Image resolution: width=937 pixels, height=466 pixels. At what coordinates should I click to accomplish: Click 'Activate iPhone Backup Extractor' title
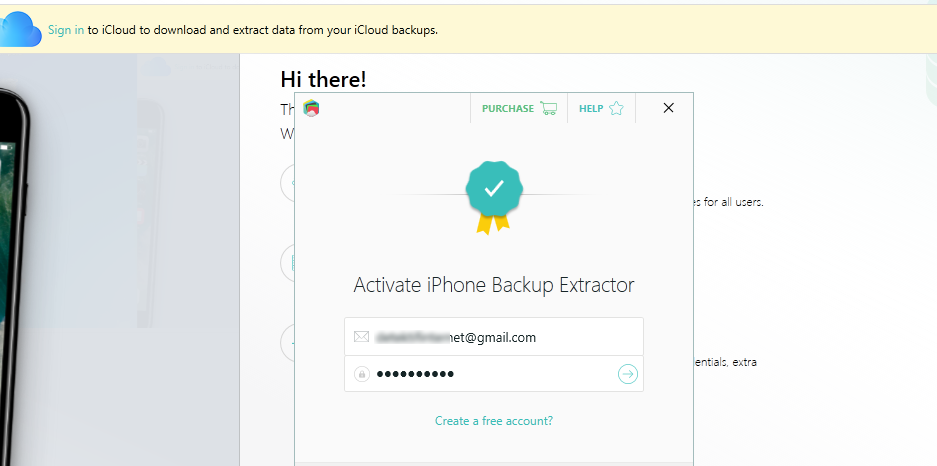[494, 285]
